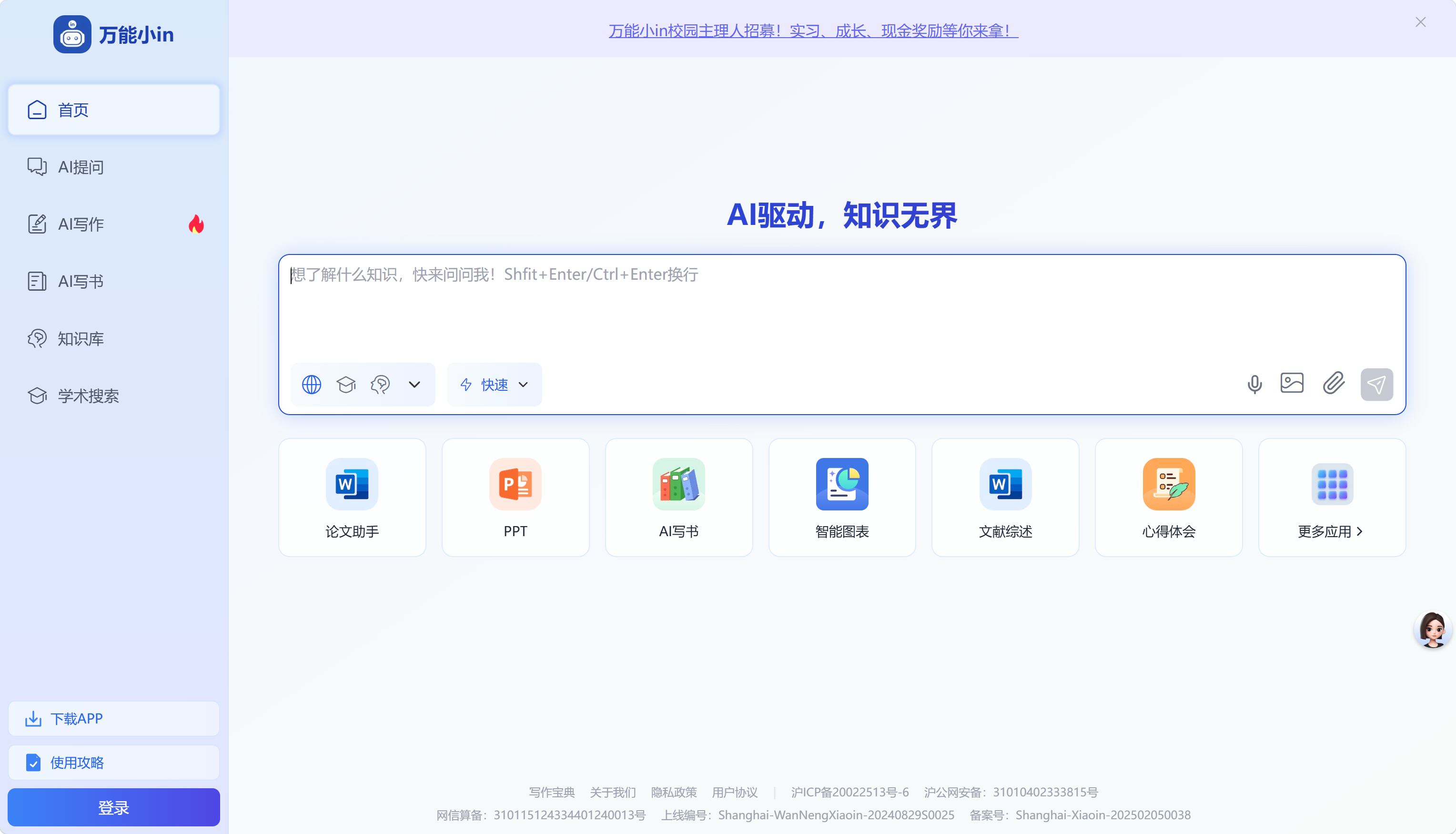Open the campus recruitment banner link

coord(813,31)
